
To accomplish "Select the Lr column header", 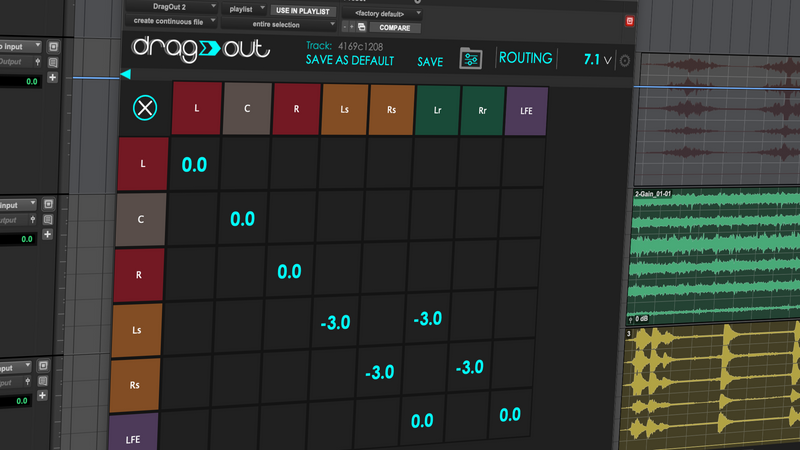I will pyautogui.click(x=437, y=111).
